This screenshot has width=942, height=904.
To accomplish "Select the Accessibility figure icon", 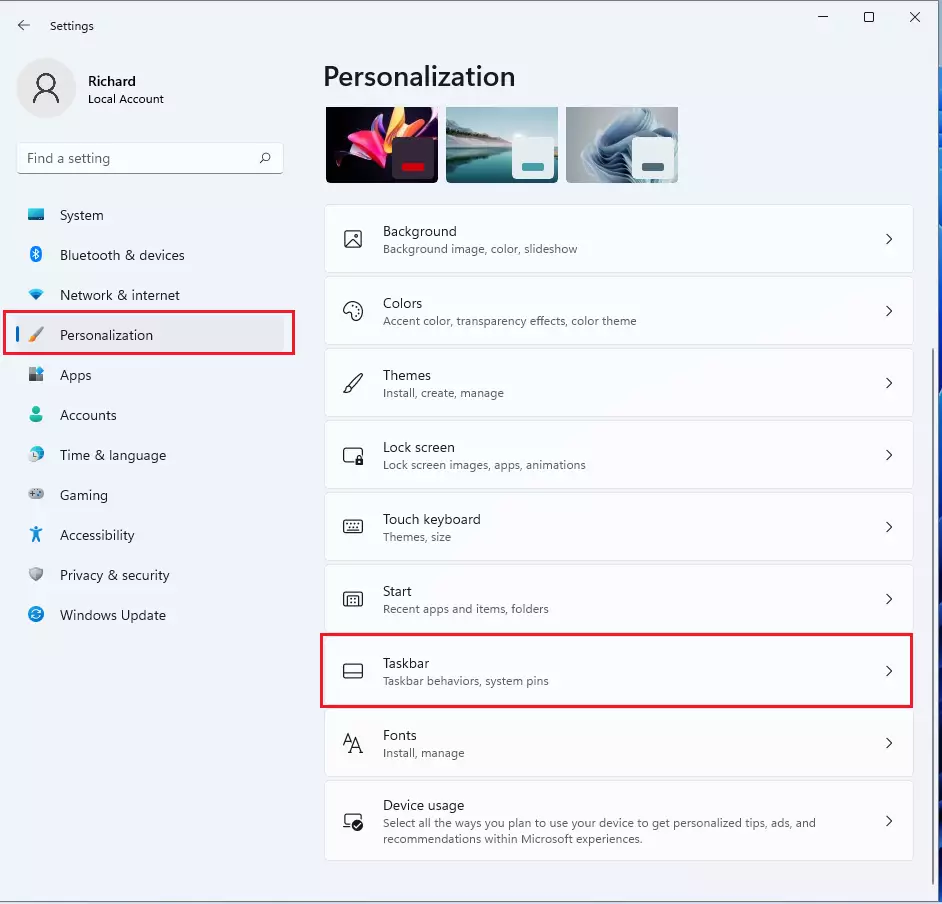I will tap(36, 534).
